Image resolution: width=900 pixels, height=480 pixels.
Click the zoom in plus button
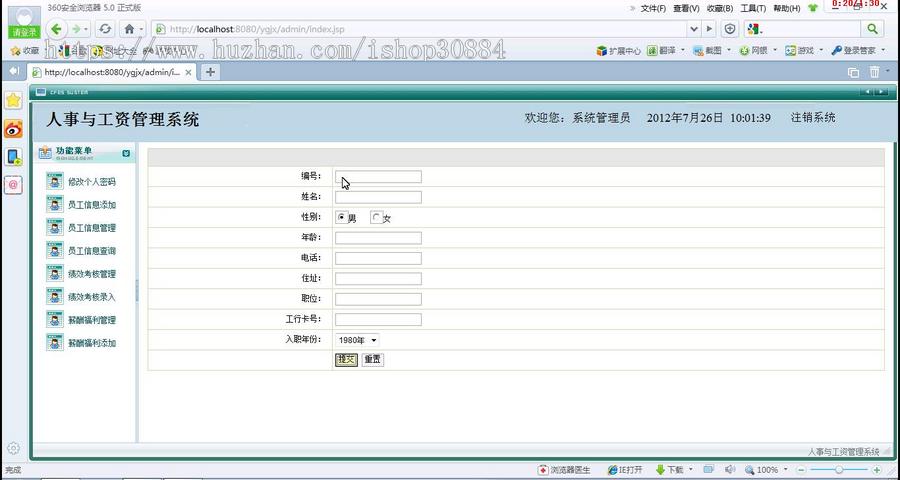tap(876, 470)
